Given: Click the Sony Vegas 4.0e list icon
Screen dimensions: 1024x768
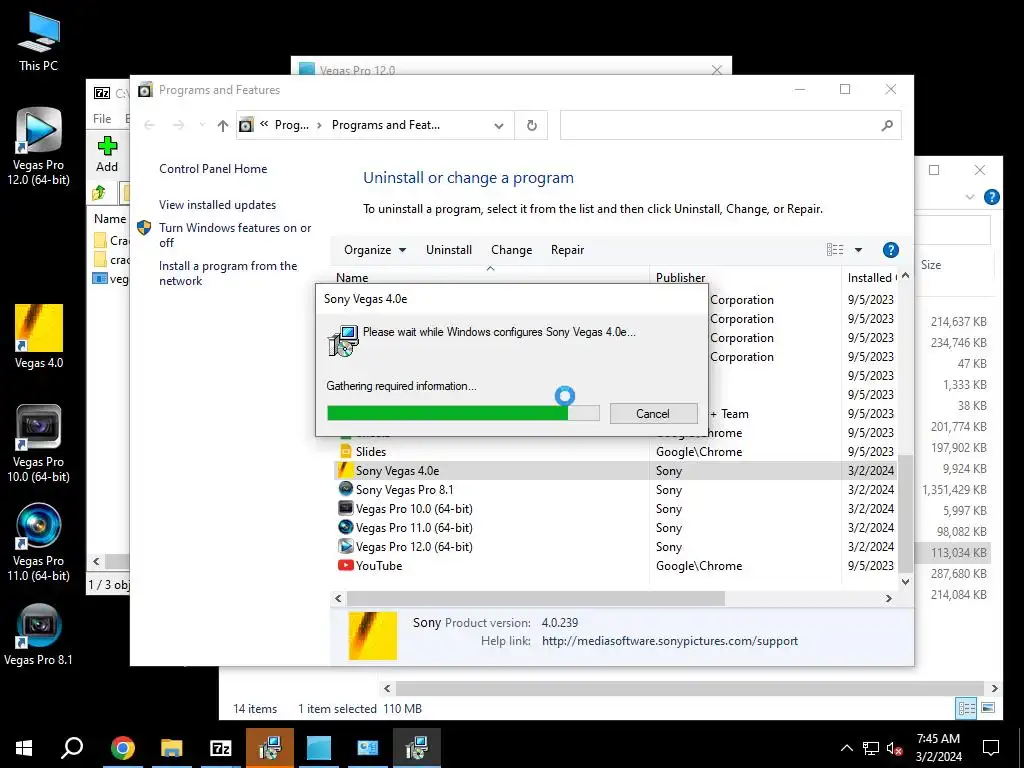Looking at the screenshot, I should 345,470.
